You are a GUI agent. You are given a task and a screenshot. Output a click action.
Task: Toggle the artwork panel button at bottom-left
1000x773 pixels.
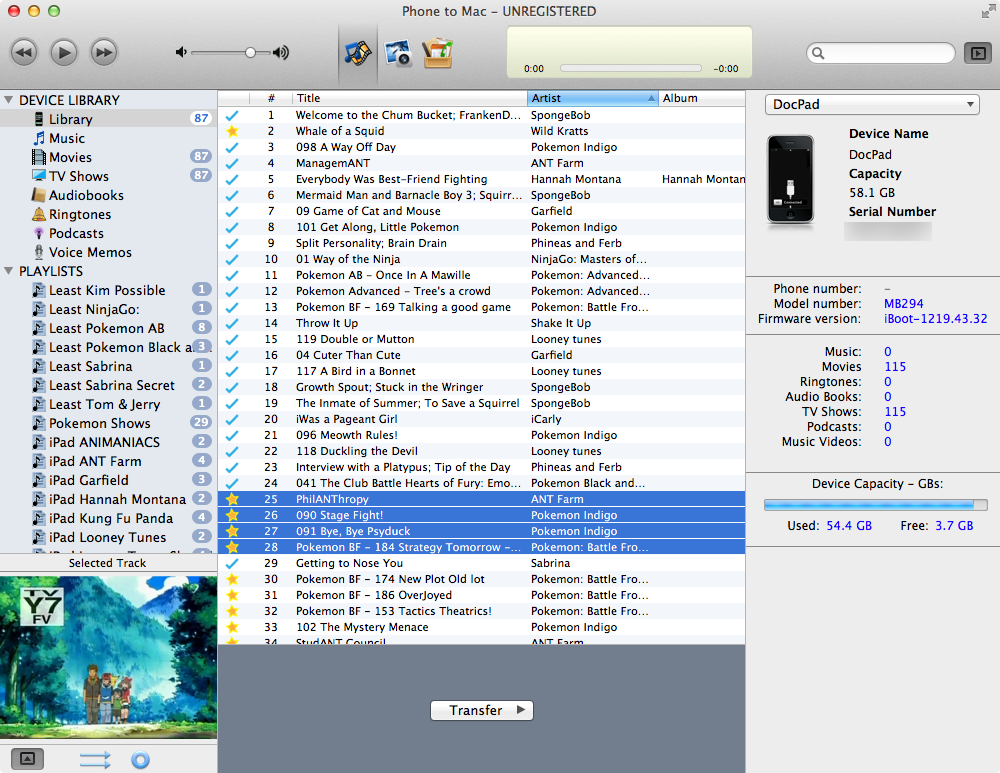tap(27, 759)
